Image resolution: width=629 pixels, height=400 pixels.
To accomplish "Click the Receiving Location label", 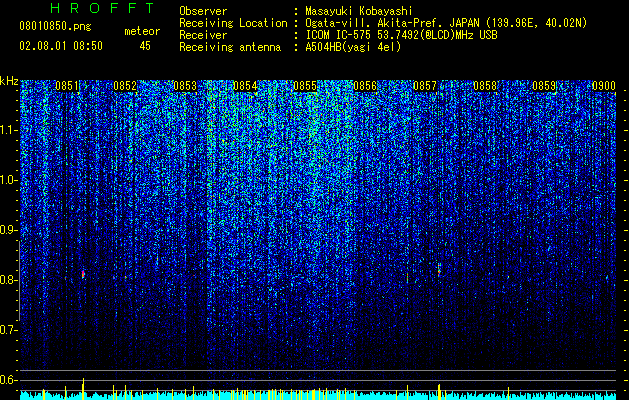I will (x=233, y=23).
